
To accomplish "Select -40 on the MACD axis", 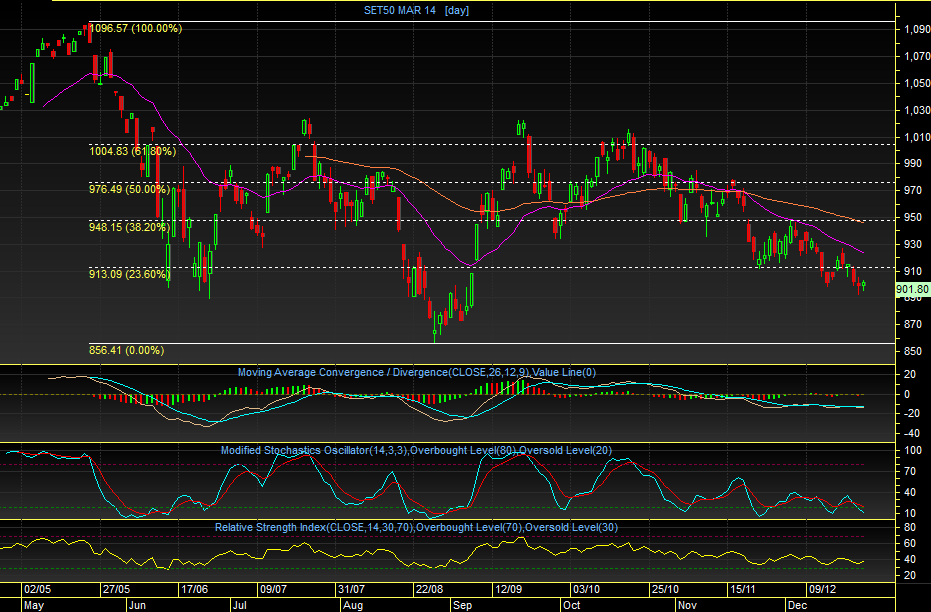I will coord(911,433).
